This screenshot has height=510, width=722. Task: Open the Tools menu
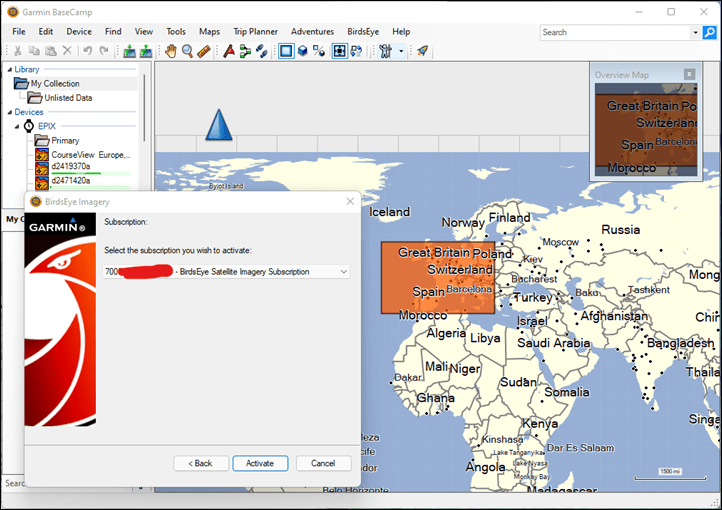click(x=176, y=31)
